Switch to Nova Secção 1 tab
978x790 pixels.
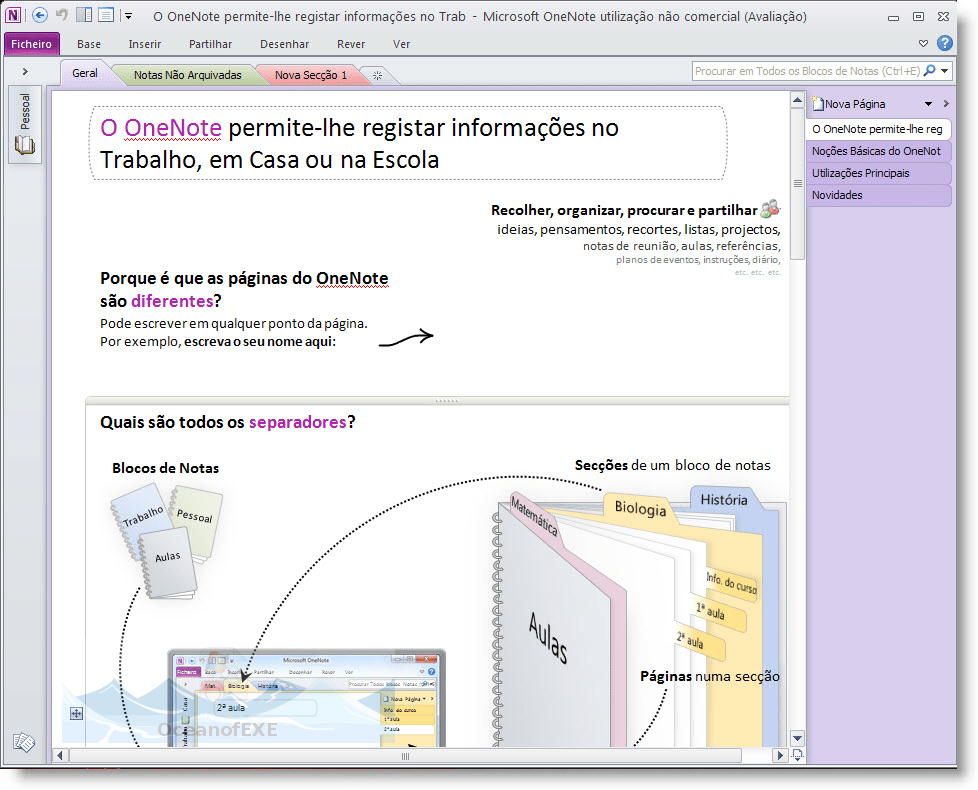coord(311,75)
